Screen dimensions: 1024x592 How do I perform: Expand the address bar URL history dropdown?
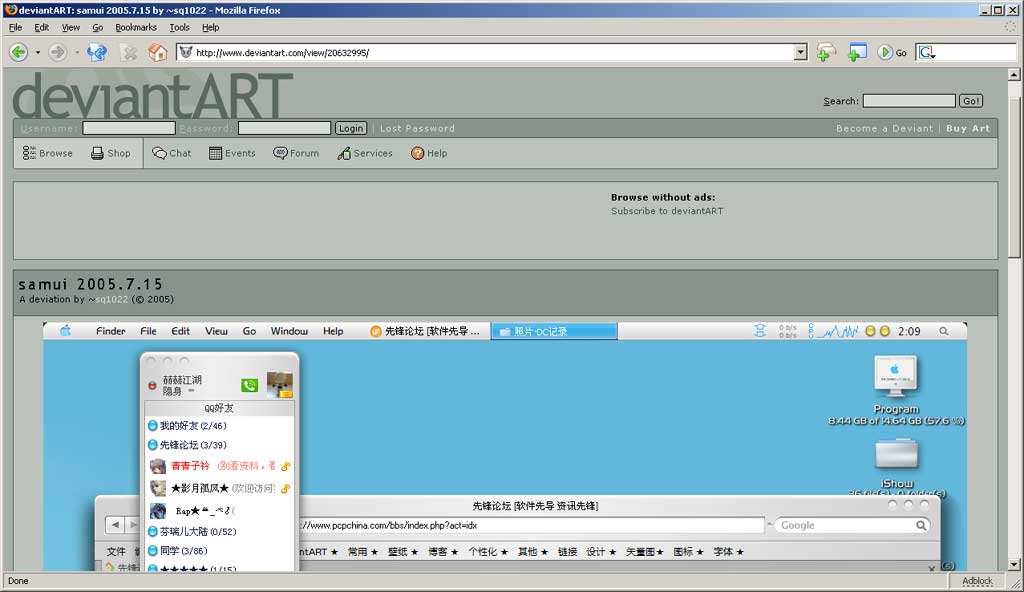tap(800, 52)
